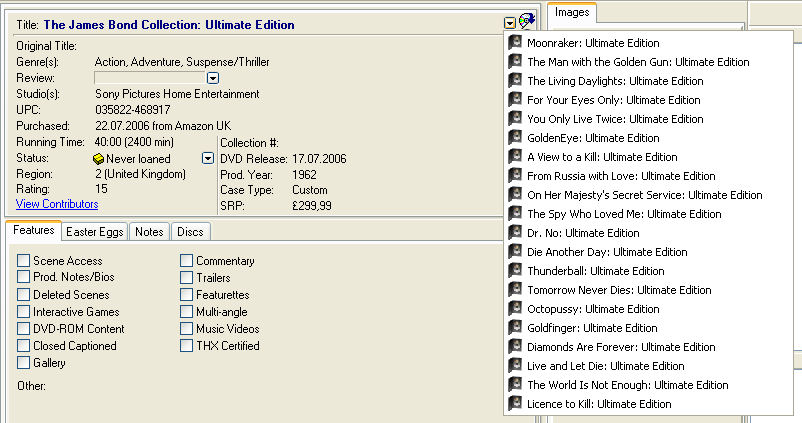The height and width of the screenshot is (423, 802).
Task: Click the Live and Let Die icon
Action: pos(515,365)
